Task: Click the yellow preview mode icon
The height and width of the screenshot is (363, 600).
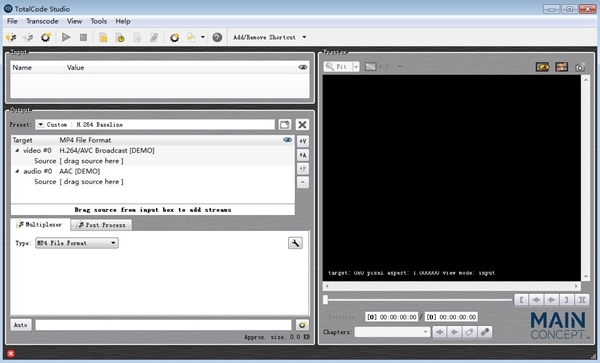Action: pyautogui.click(x=542, y=67)
